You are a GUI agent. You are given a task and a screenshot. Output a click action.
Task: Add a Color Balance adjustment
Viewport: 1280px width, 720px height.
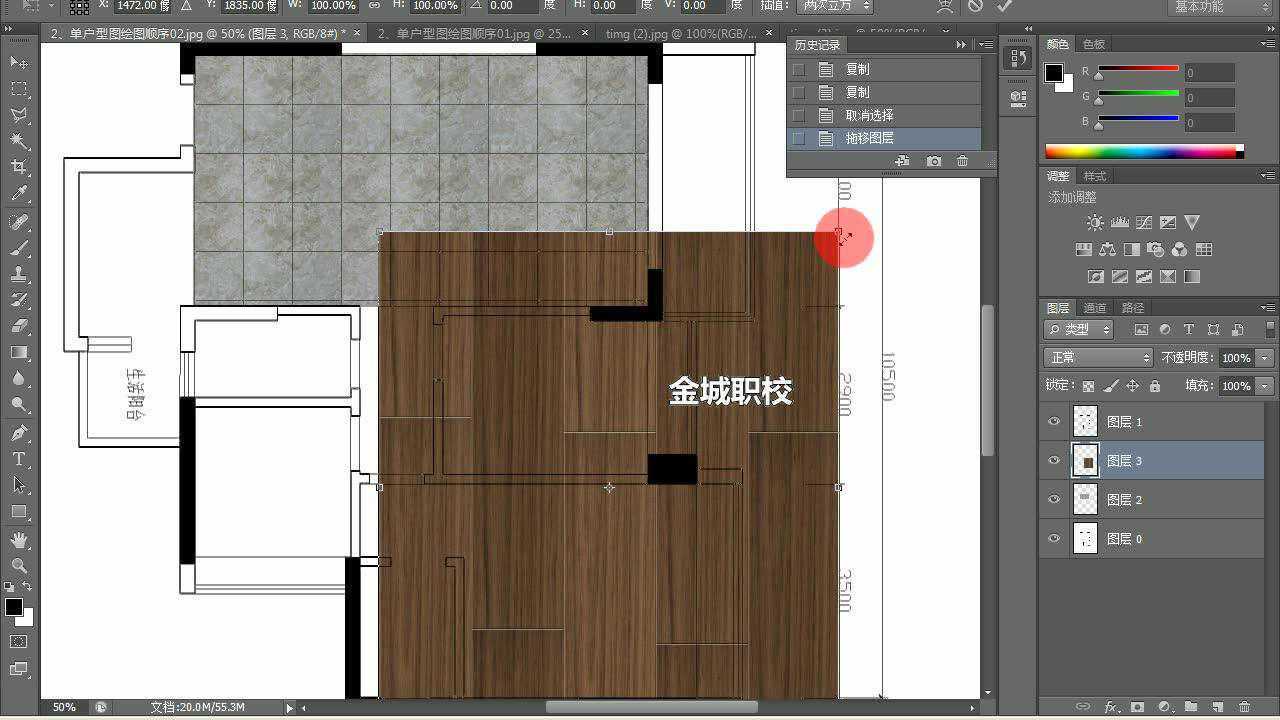click(x=1107, y=250)
